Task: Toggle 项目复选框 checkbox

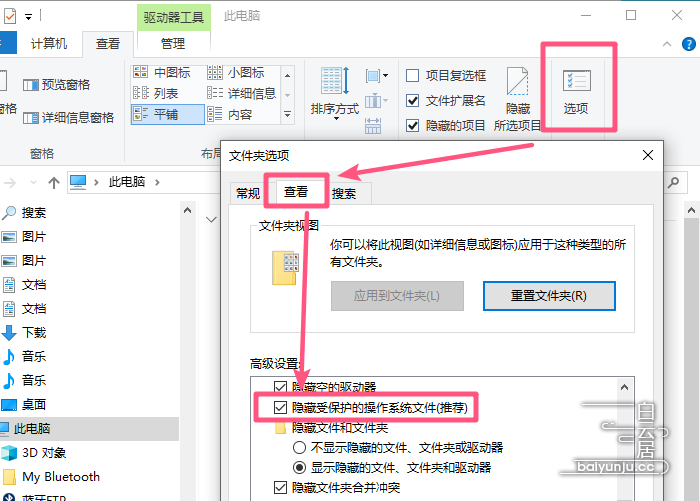Action: [412, 75]
